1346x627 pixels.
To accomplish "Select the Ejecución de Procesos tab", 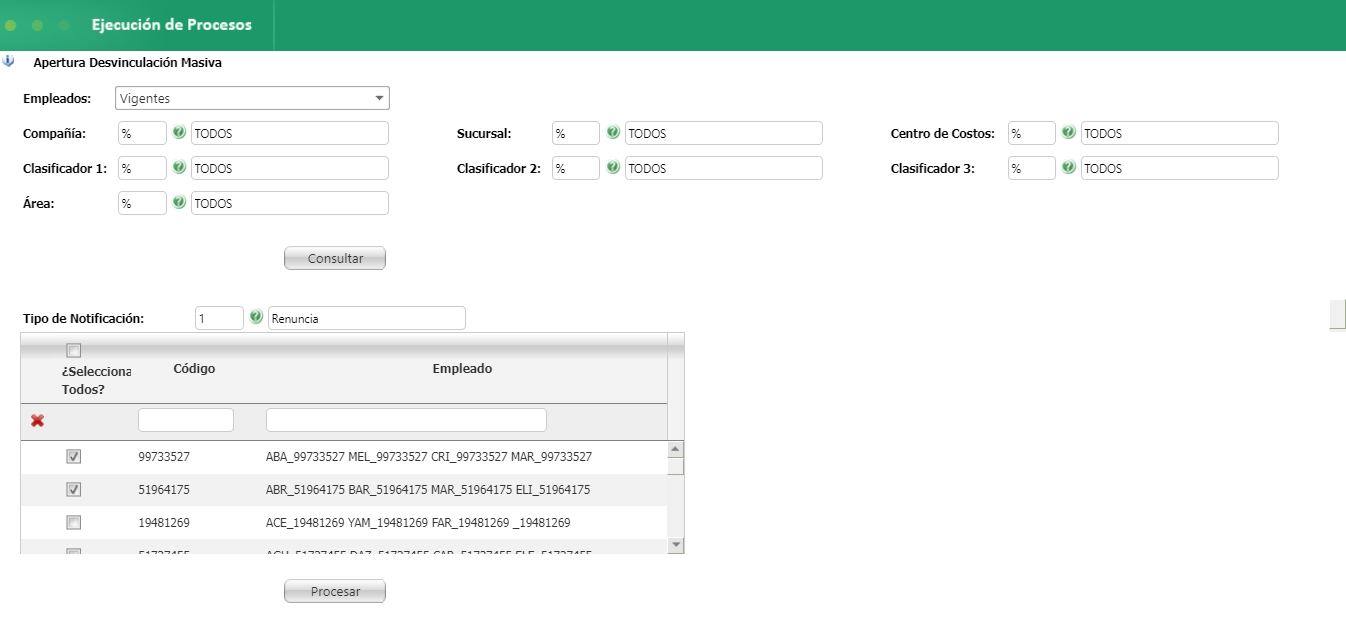I will (171, 25).
